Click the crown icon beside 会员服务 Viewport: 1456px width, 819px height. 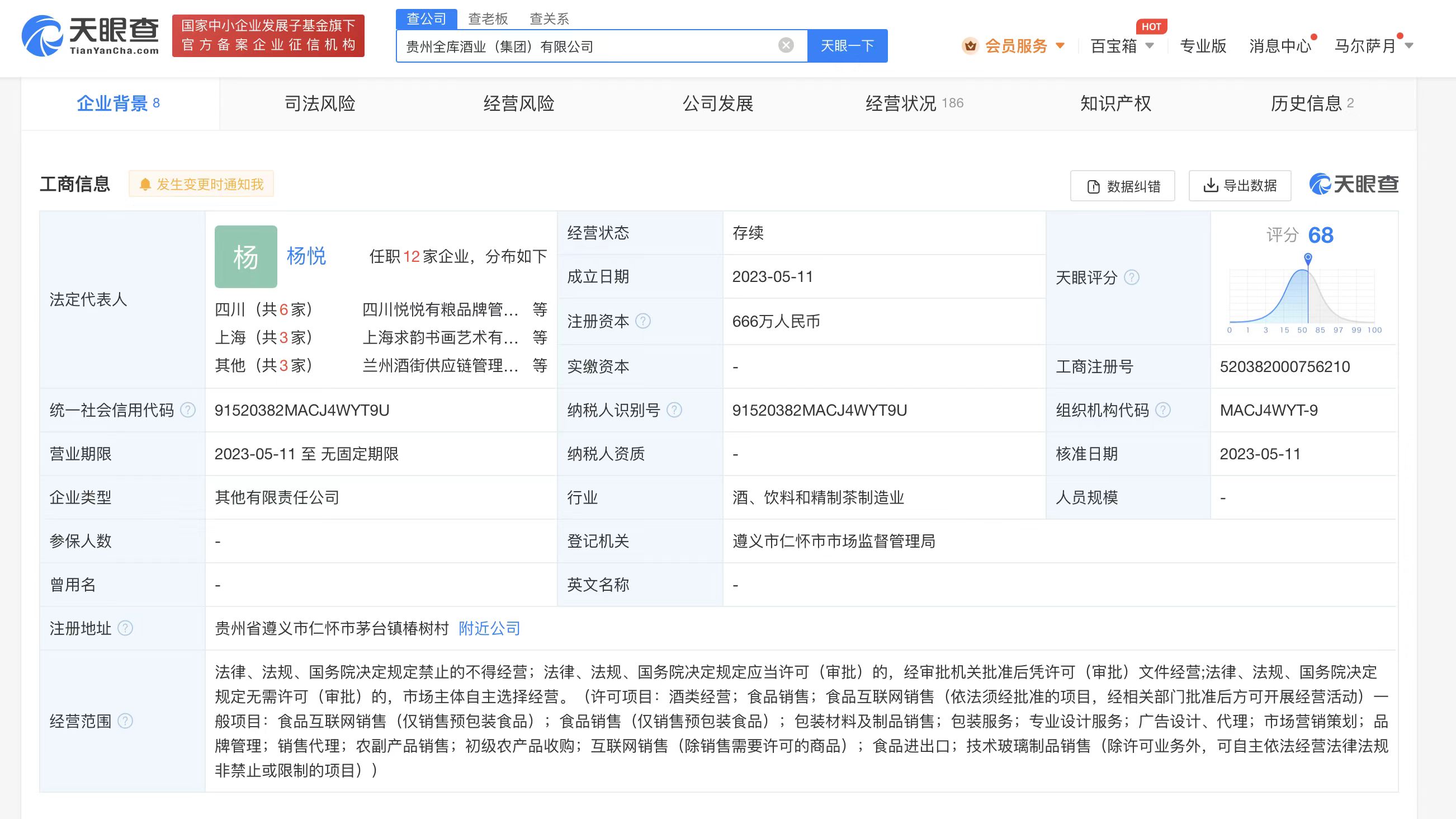[x=970, y=46]
